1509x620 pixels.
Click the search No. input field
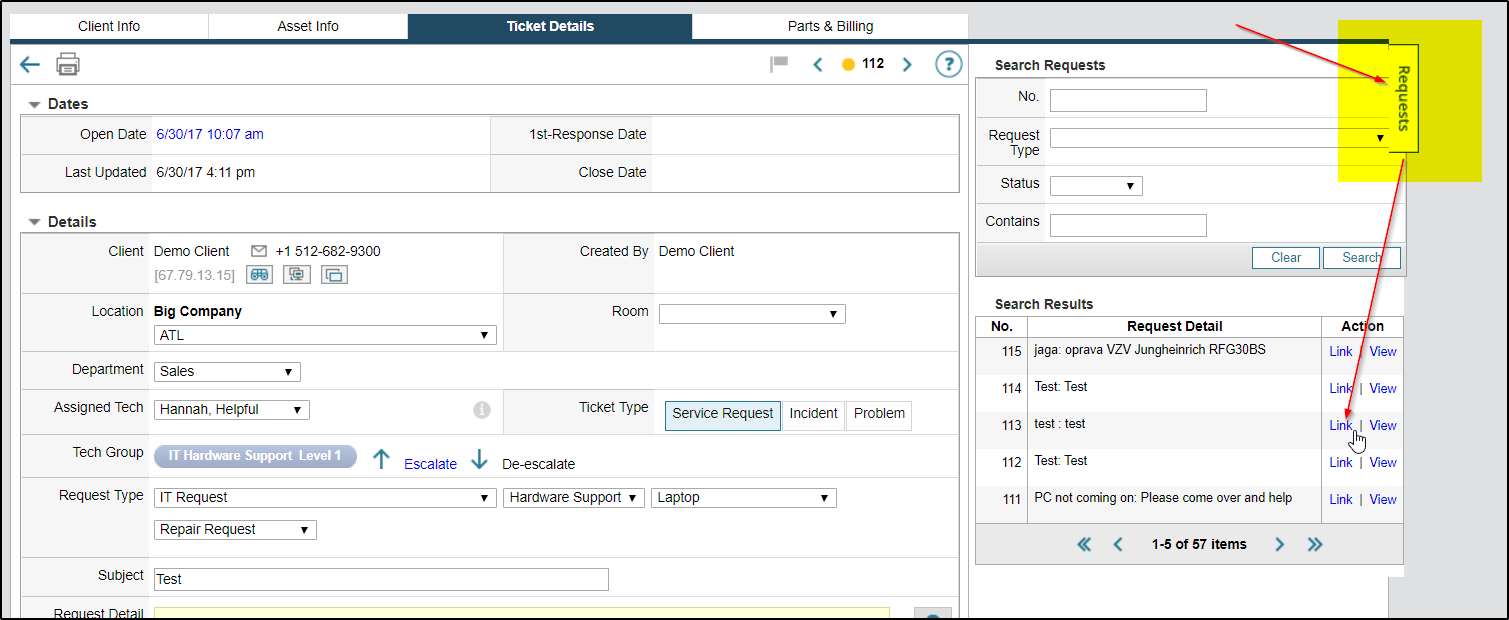1128,100
